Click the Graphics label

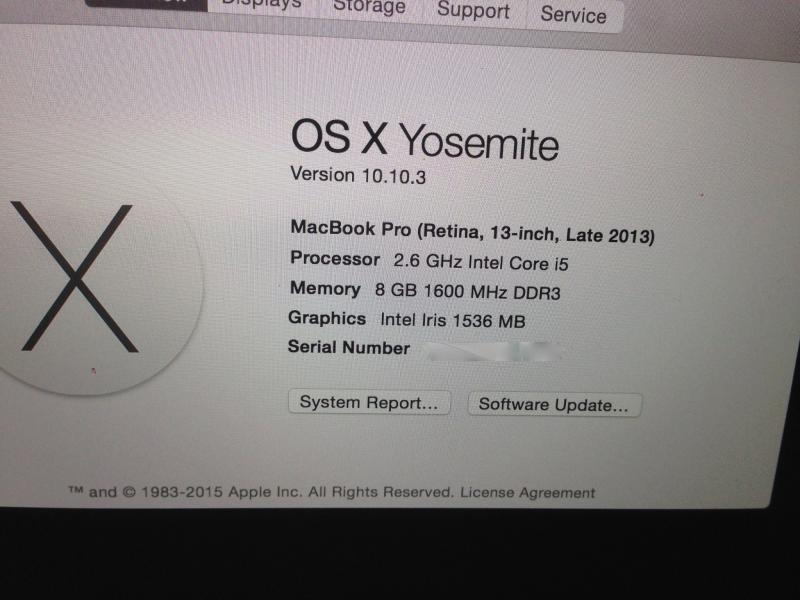[x=327, y=318]
